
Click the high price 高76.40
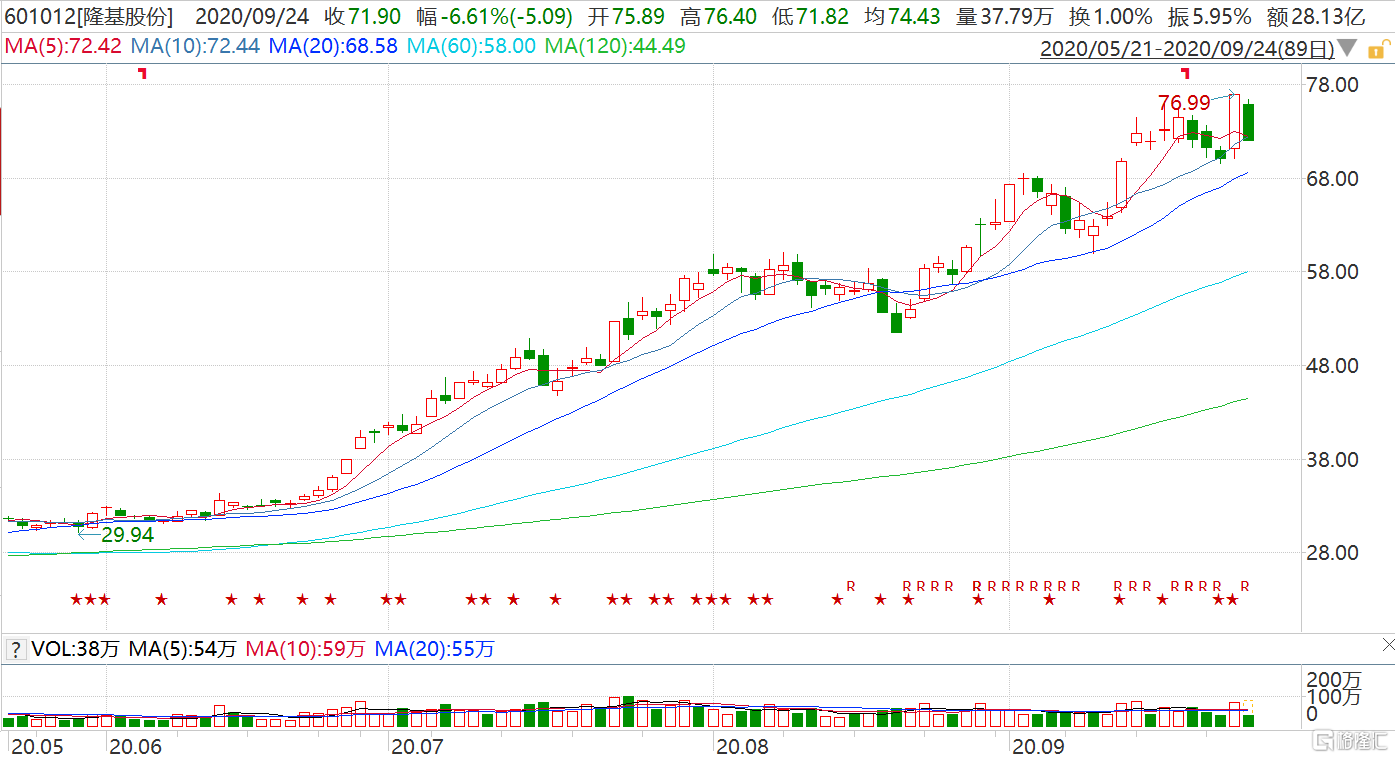(x=717, y=17)
